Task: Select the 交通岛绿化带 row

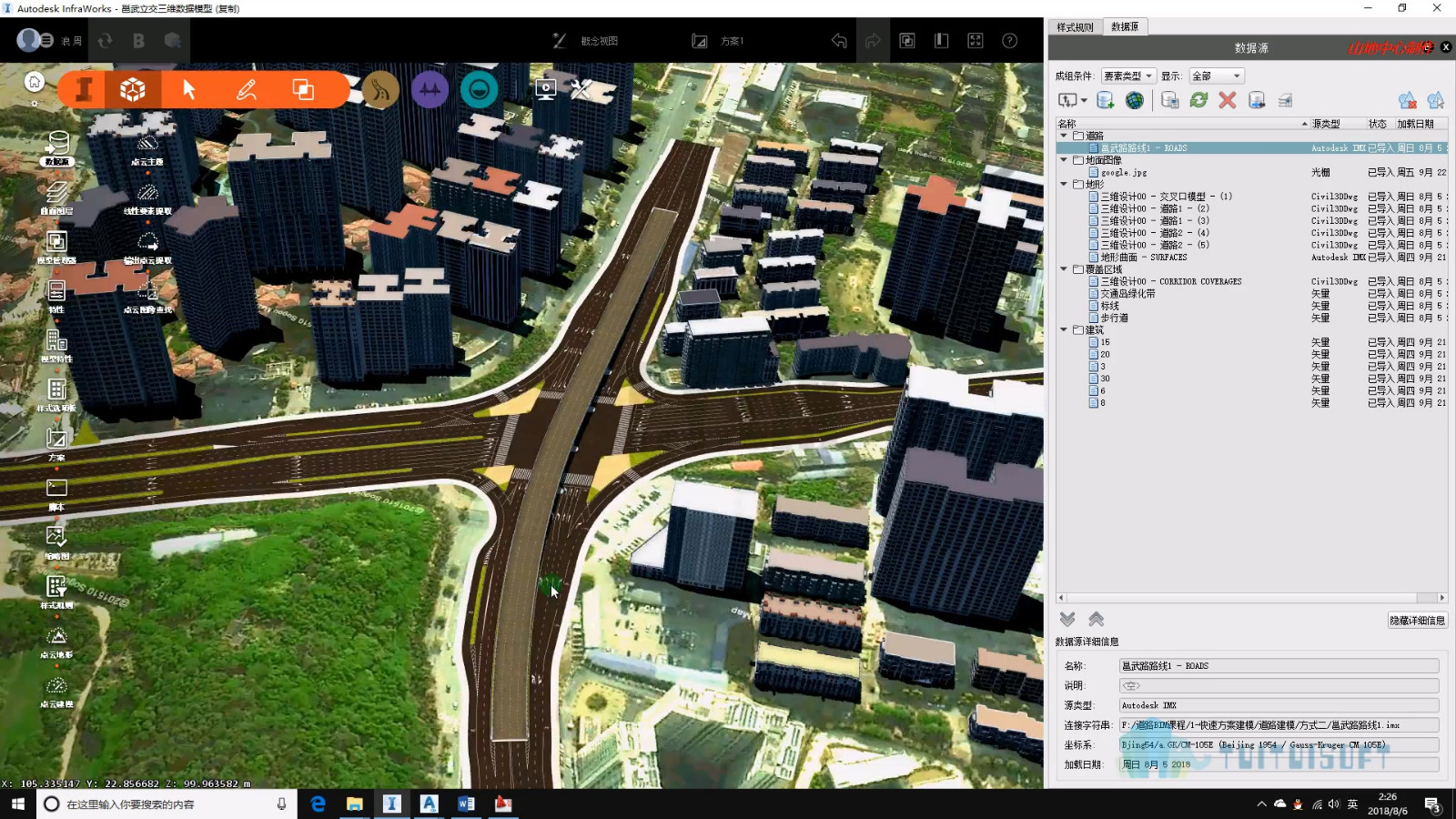Action: pos(1252,294)
